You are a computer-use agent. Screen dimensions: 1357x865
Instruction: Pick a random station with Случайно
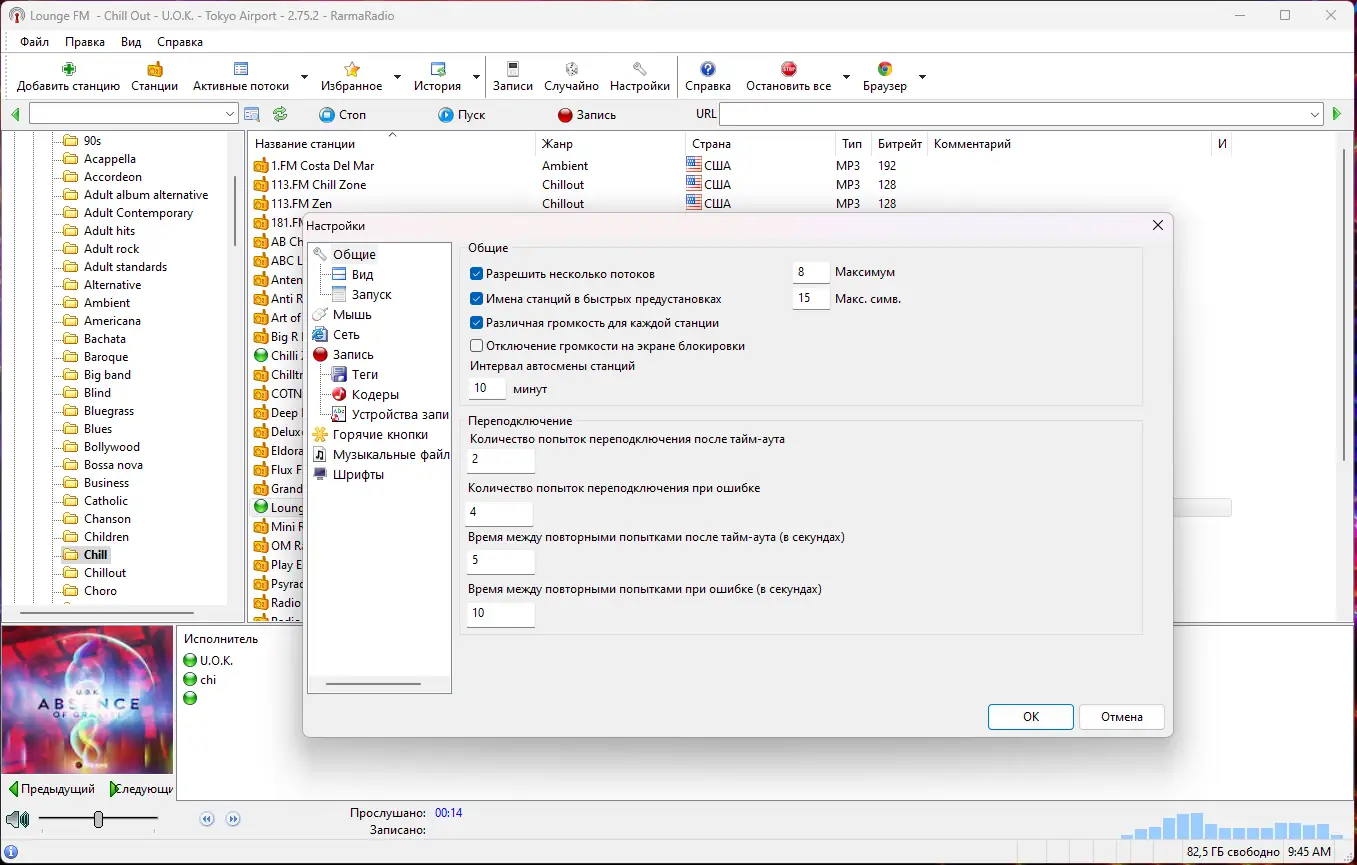pos(571,76)
